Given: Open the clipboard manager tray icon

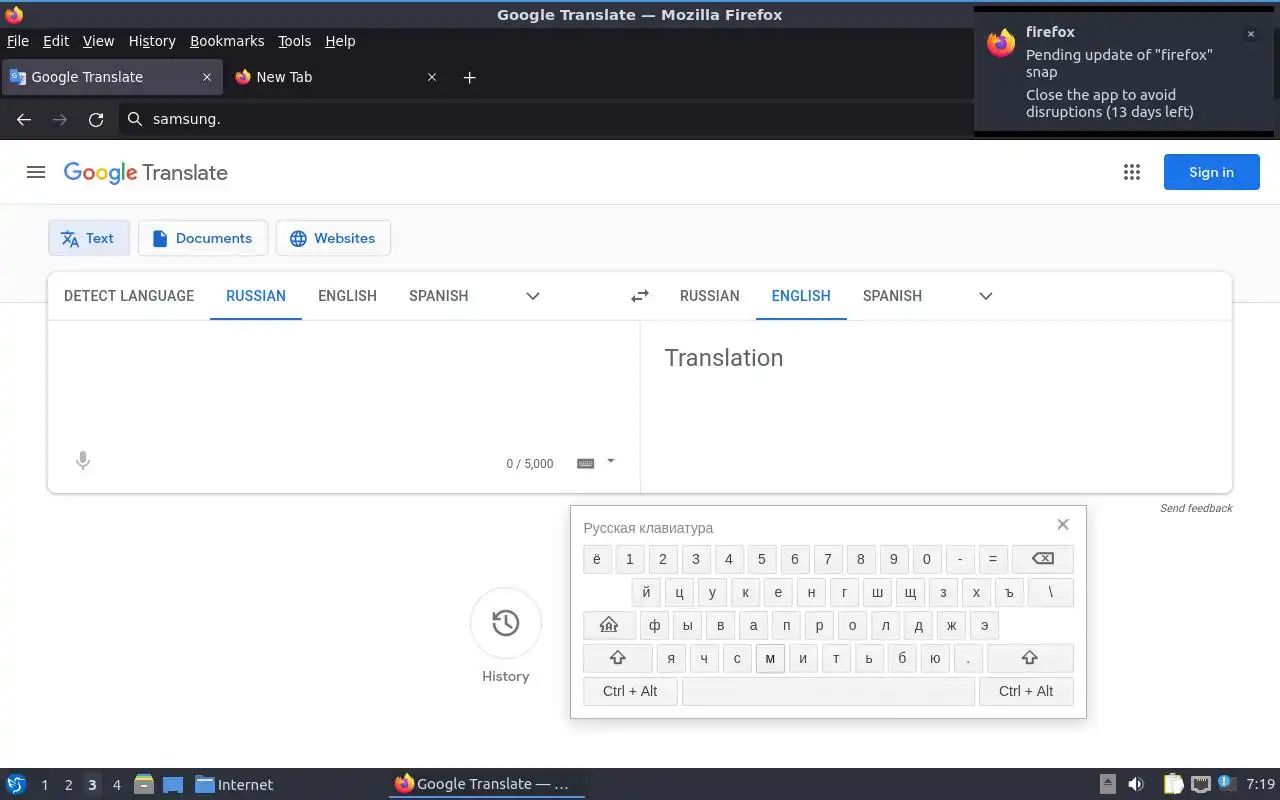Looking at the screenshot, I should click(1174, 784).
